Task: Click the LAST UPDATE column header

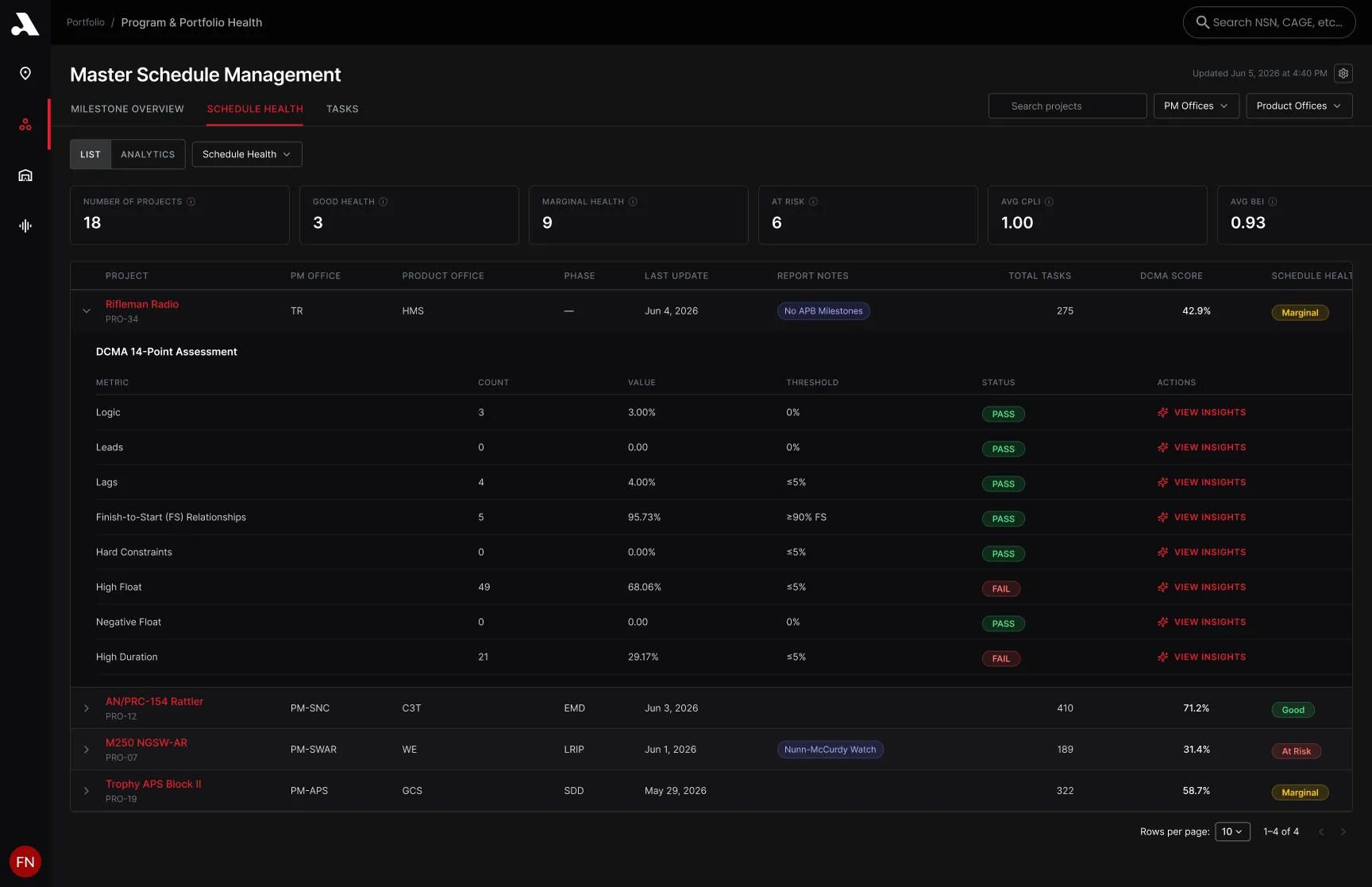Action: (x=676, y=276)
